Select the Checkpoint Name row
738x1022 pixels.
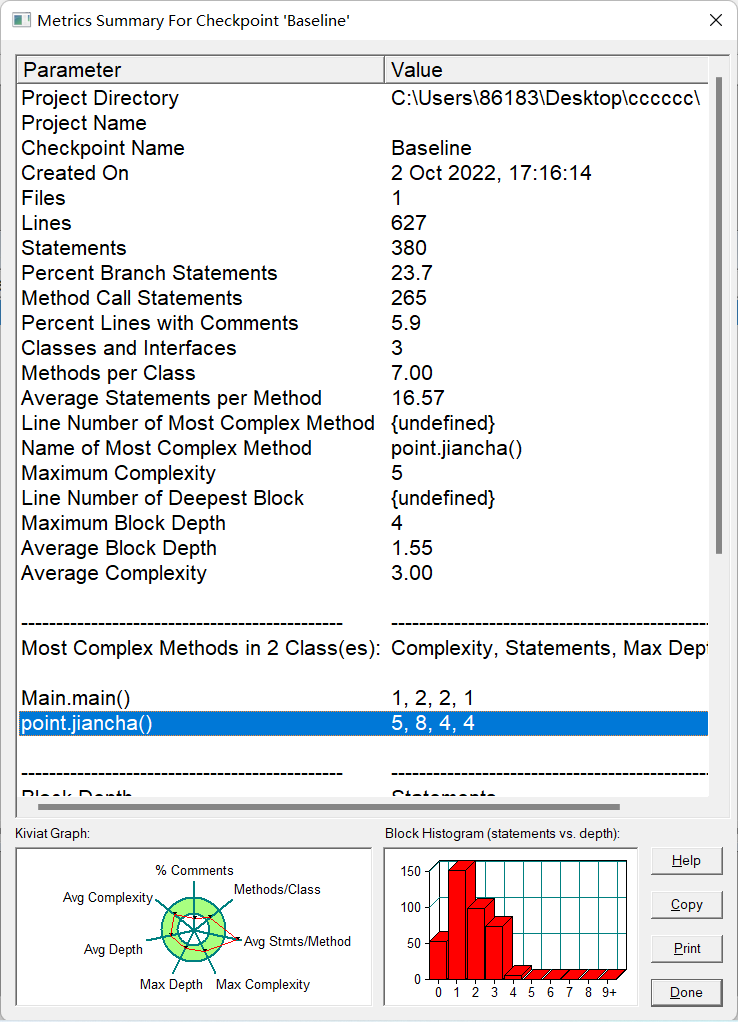tap(363, 148)
